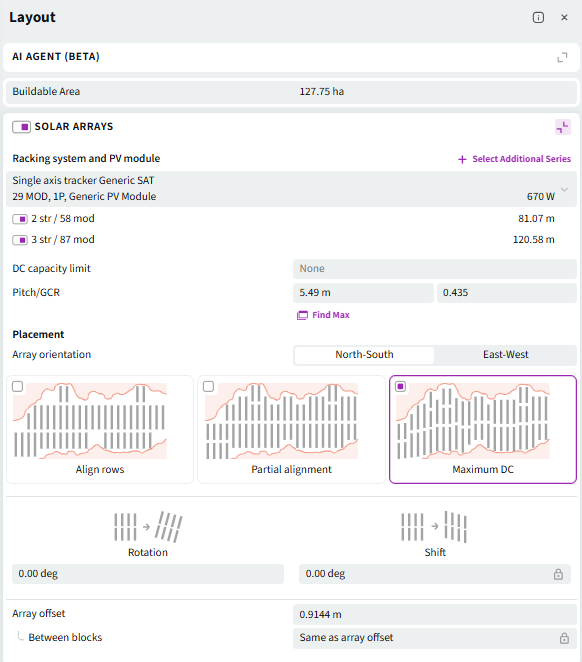Check the Align rows placement checkbox

click(17, 386)
